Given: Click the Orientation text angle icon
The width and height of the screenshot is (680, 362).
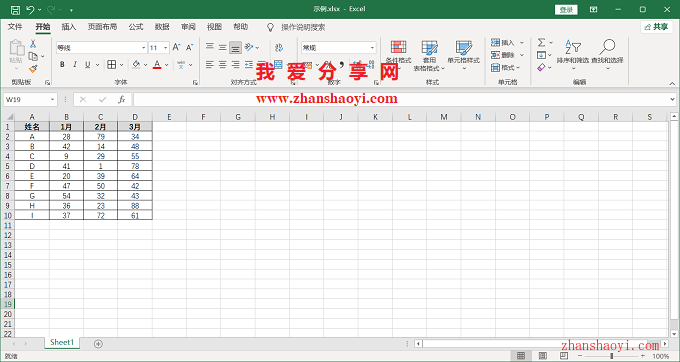Looking at the screenshot, I should (x=249, y=47).
